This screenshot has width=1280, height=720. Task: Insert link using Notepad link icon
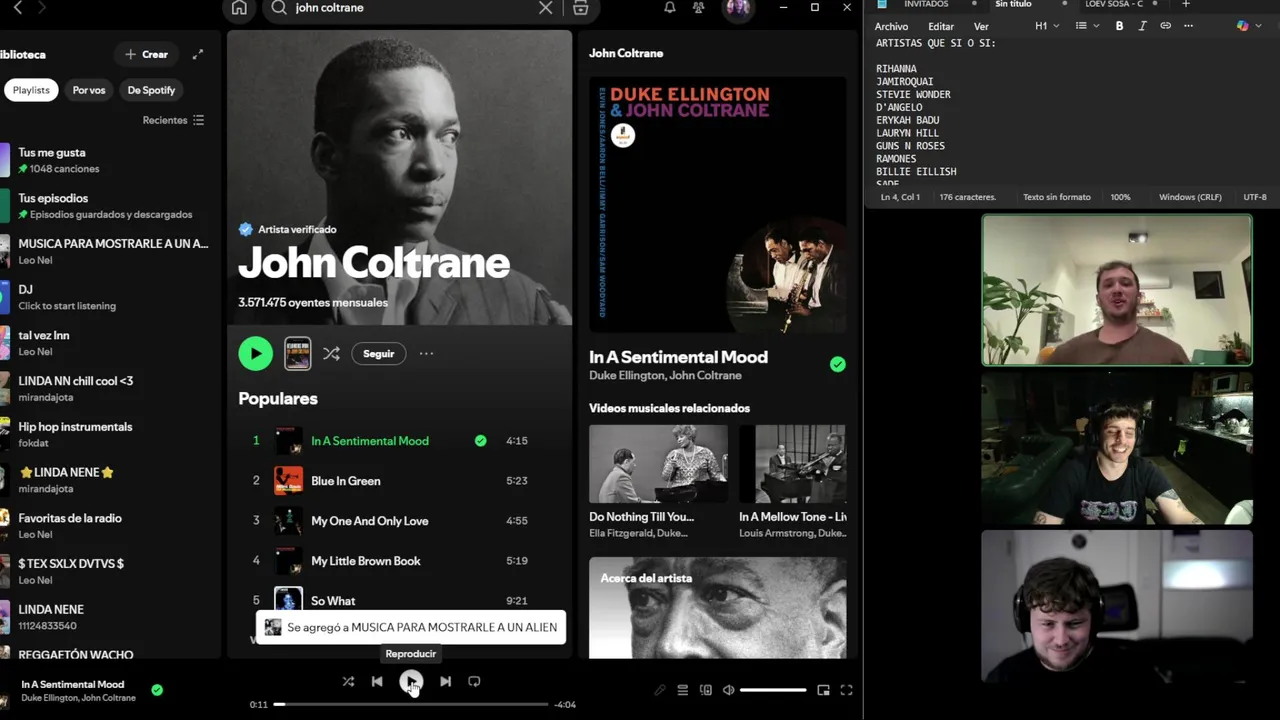coord(1166,26)
